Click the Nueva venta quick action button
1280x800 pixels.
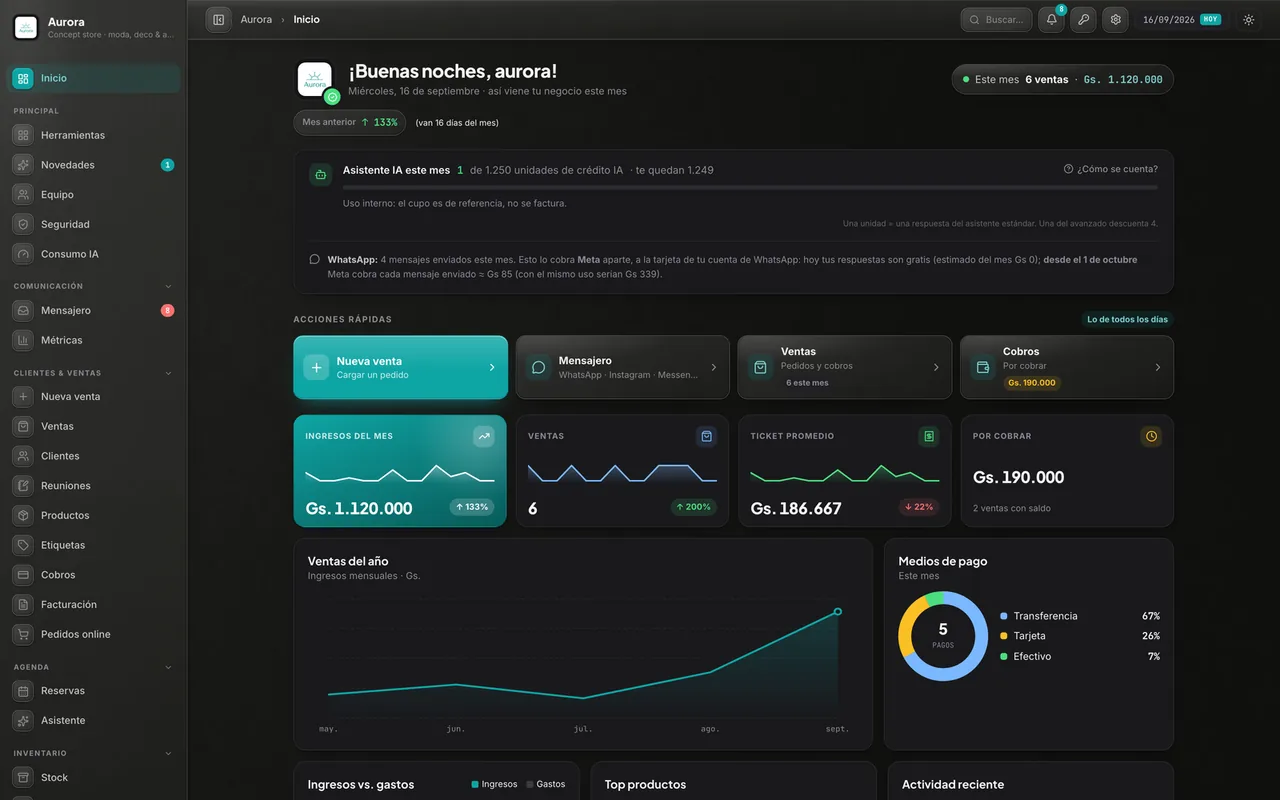pos(400,367)
